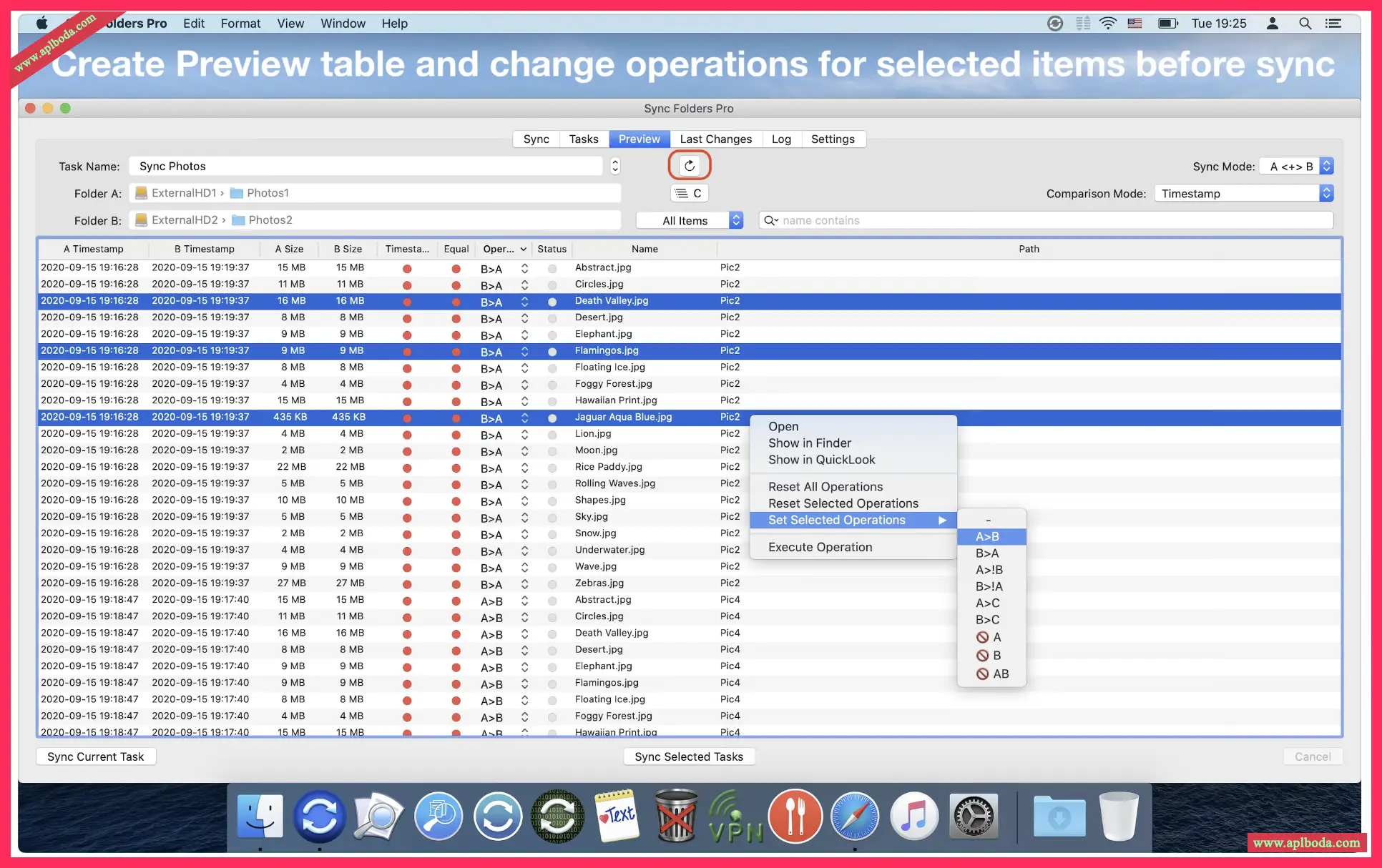
Task: Toggle status circle for Death Valley.jpg Pic2 row
Action: coord(552,302)
